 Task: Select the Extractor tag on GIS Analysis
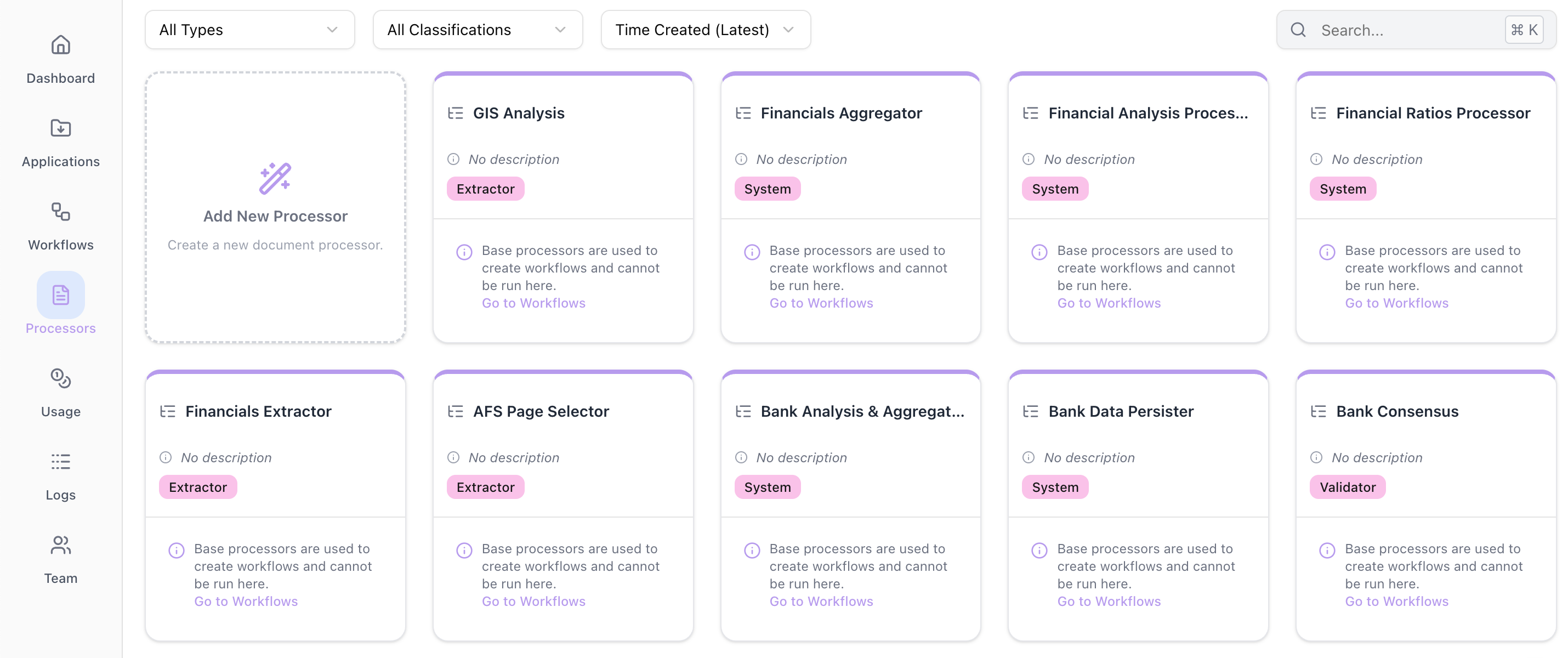(x=485, y=189)
